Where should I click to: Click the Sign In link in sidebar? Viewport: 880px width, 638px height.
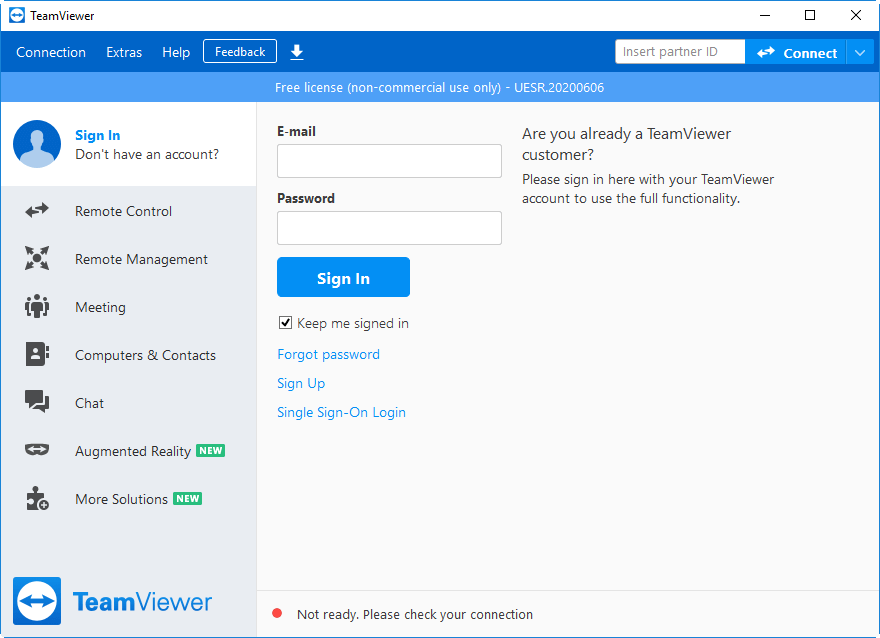98,135
